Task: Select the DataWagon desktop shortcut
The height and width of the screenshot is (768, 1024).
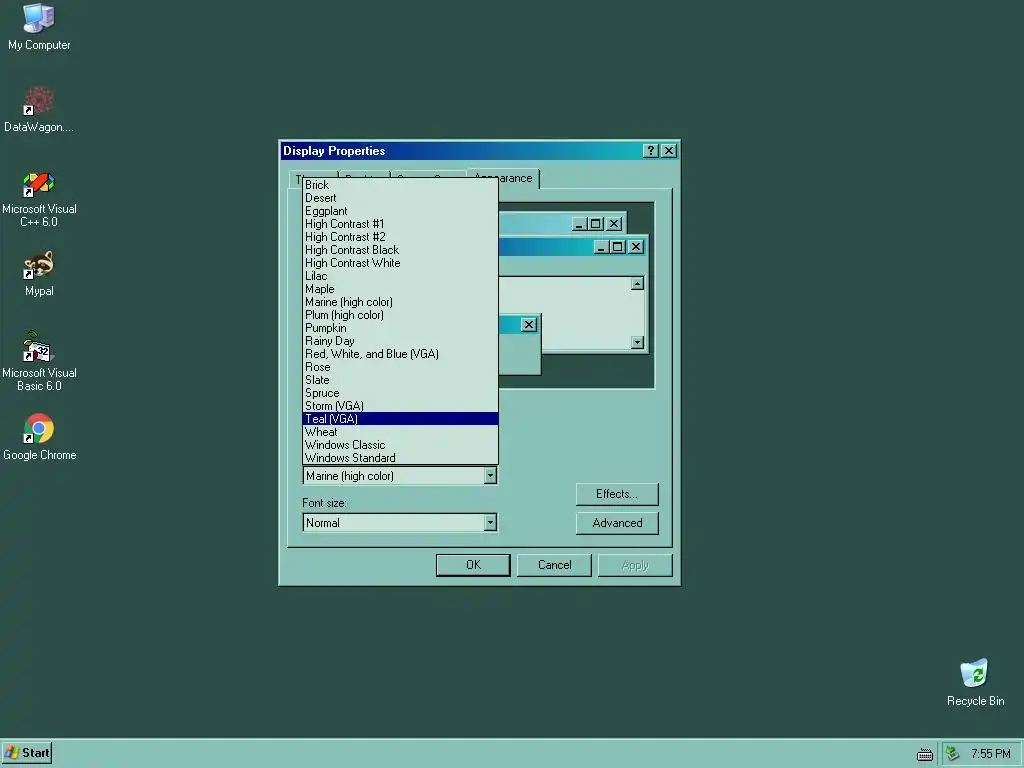Action: click(39, 110)
